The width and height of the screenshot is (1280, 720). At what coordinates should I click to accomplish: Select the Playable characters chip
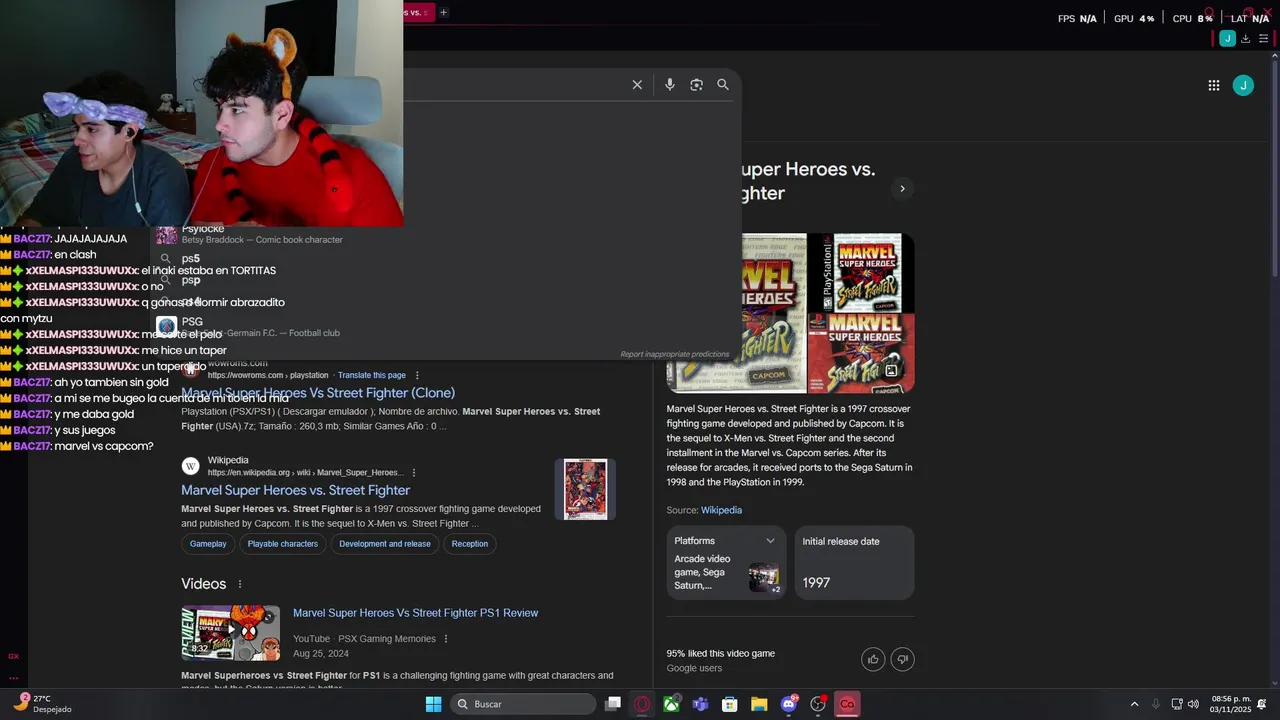[283, 544]
